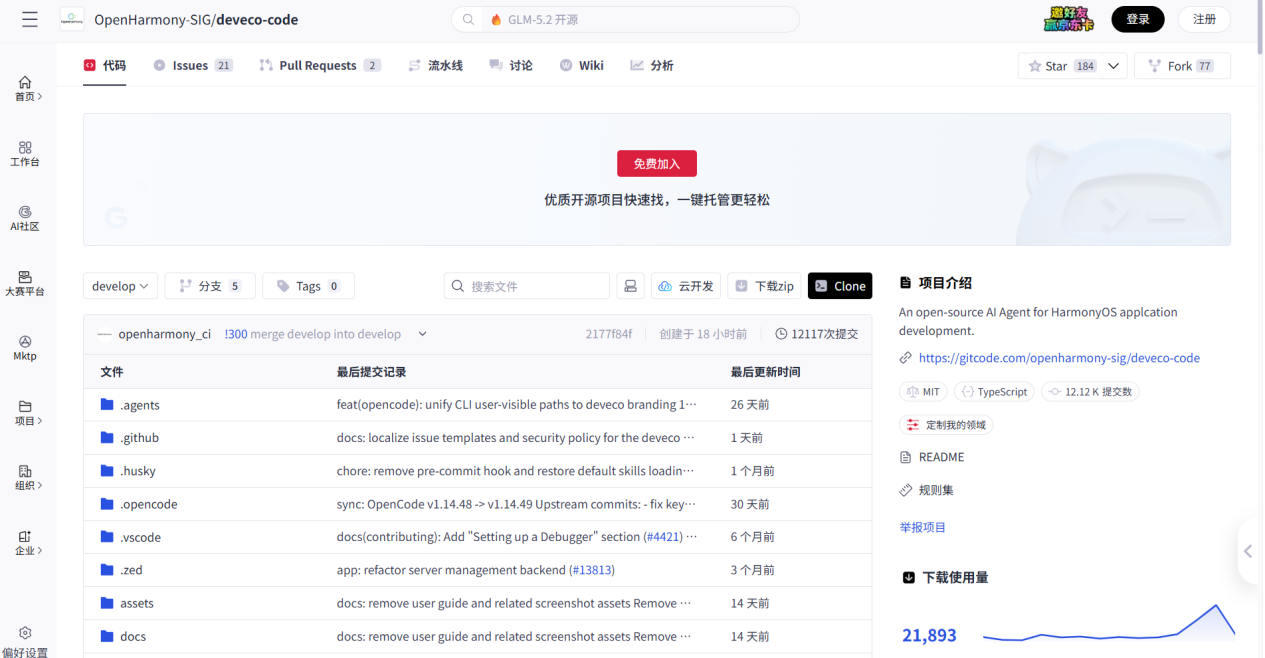Star the repository
This screenshot has height=658, width=1265.
pos(1061,66)
